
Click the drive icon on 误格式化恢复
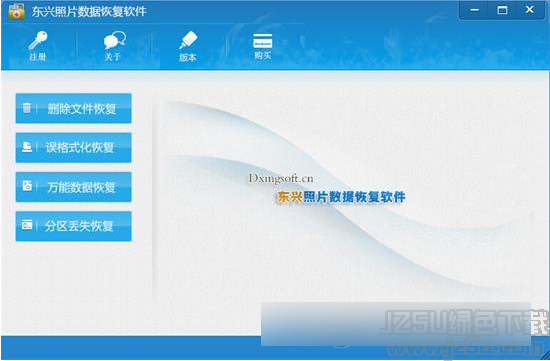pos(27,147)
